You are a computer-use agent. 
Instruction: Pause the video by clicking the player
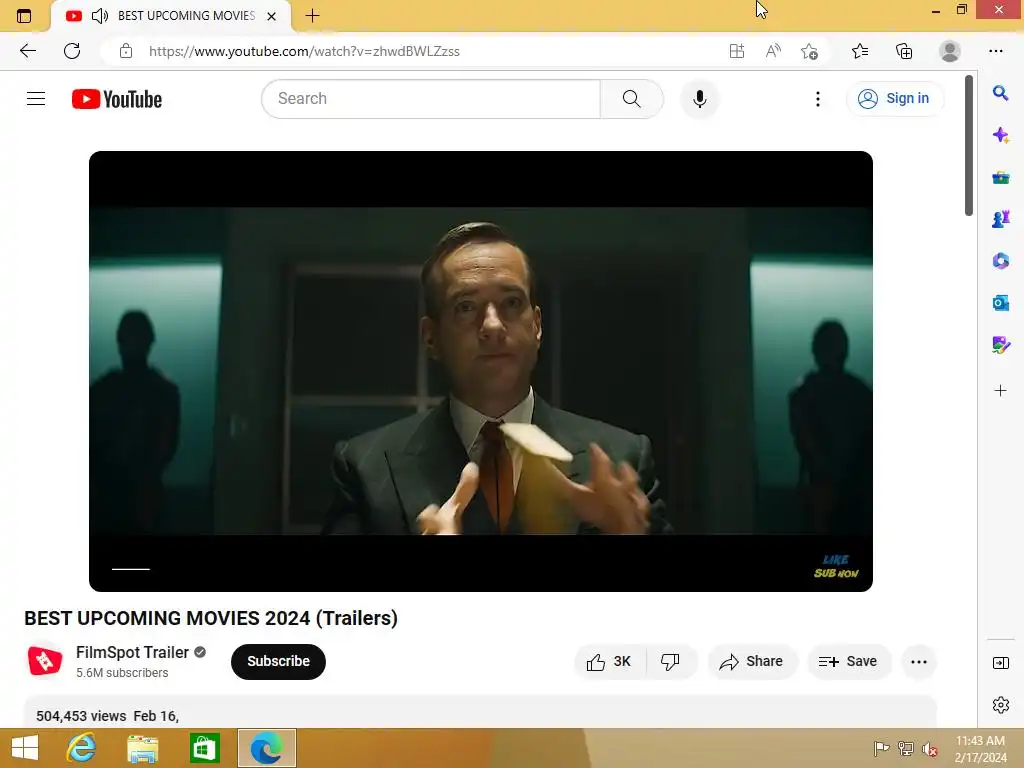[481, 371]
